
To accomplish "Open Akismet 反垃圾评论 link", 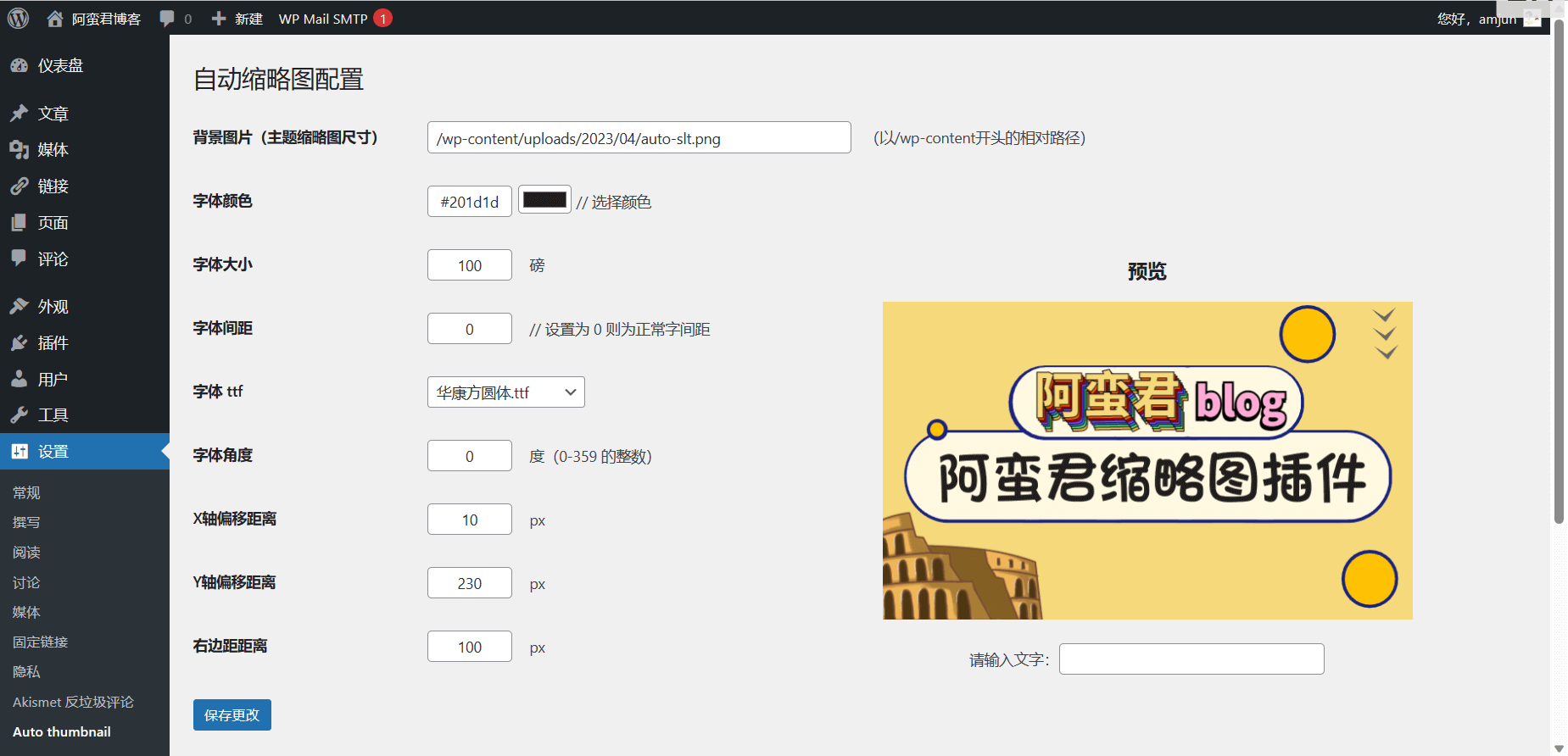I will tap(73, 703).
